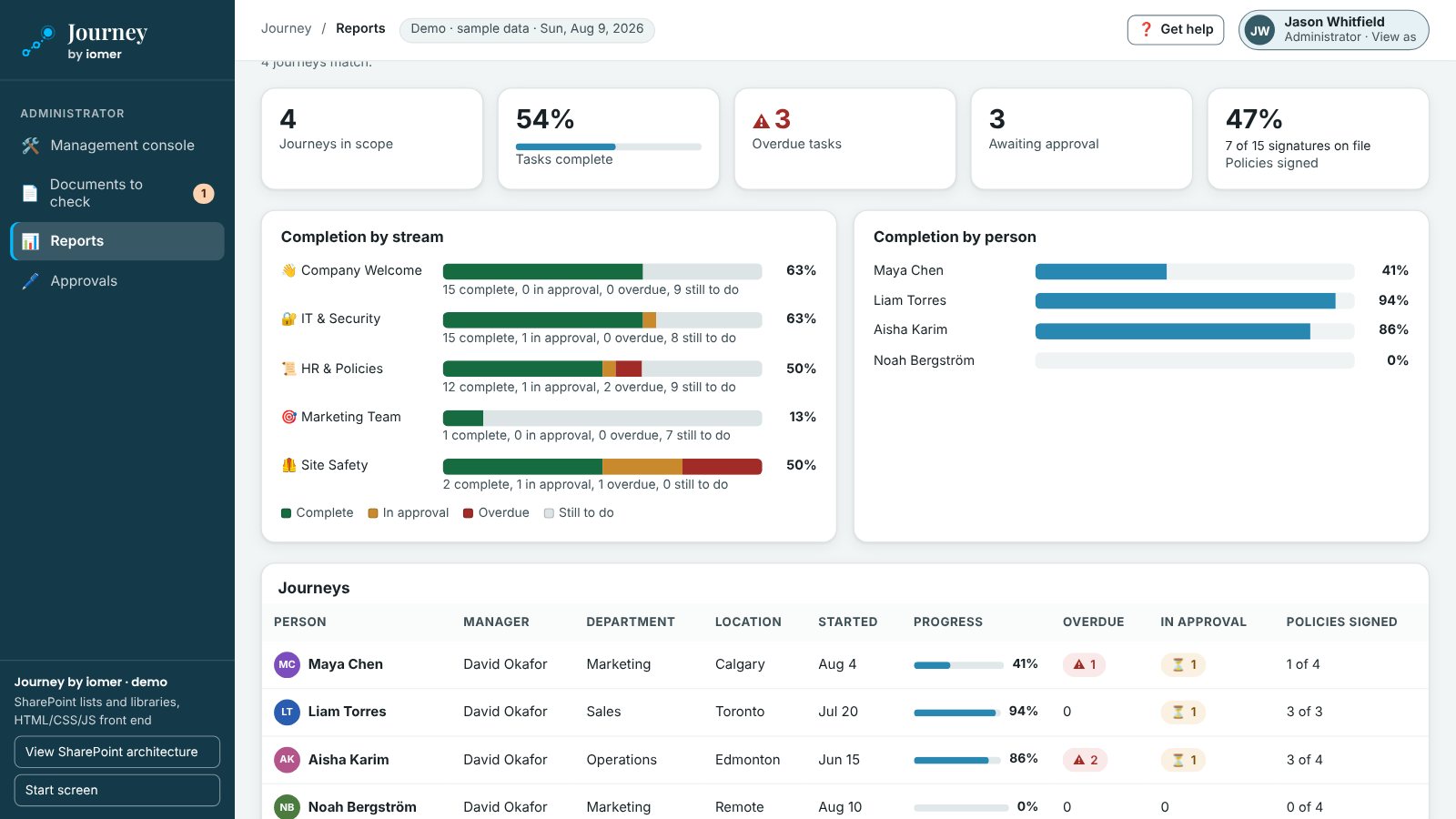The width and height of the screenshot is (1456, 819).
Task: Click Liam Torres's in-approval hourglass badge
Action: point(1183,712)
